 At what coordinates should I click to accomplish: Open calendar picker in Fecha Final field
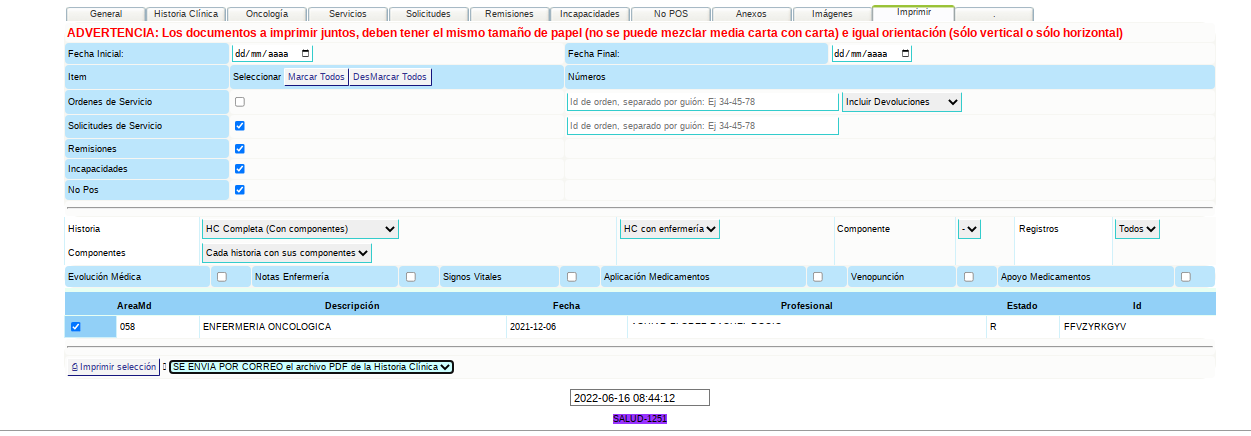pos(905,54)
